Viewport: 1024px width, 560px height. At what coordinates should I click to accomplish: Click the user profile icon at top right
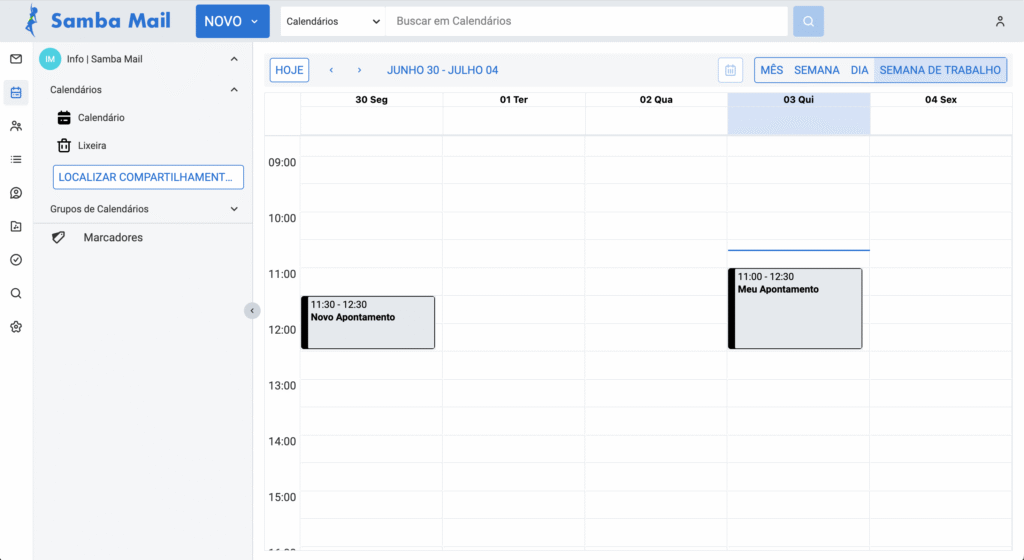(1000, 21)
